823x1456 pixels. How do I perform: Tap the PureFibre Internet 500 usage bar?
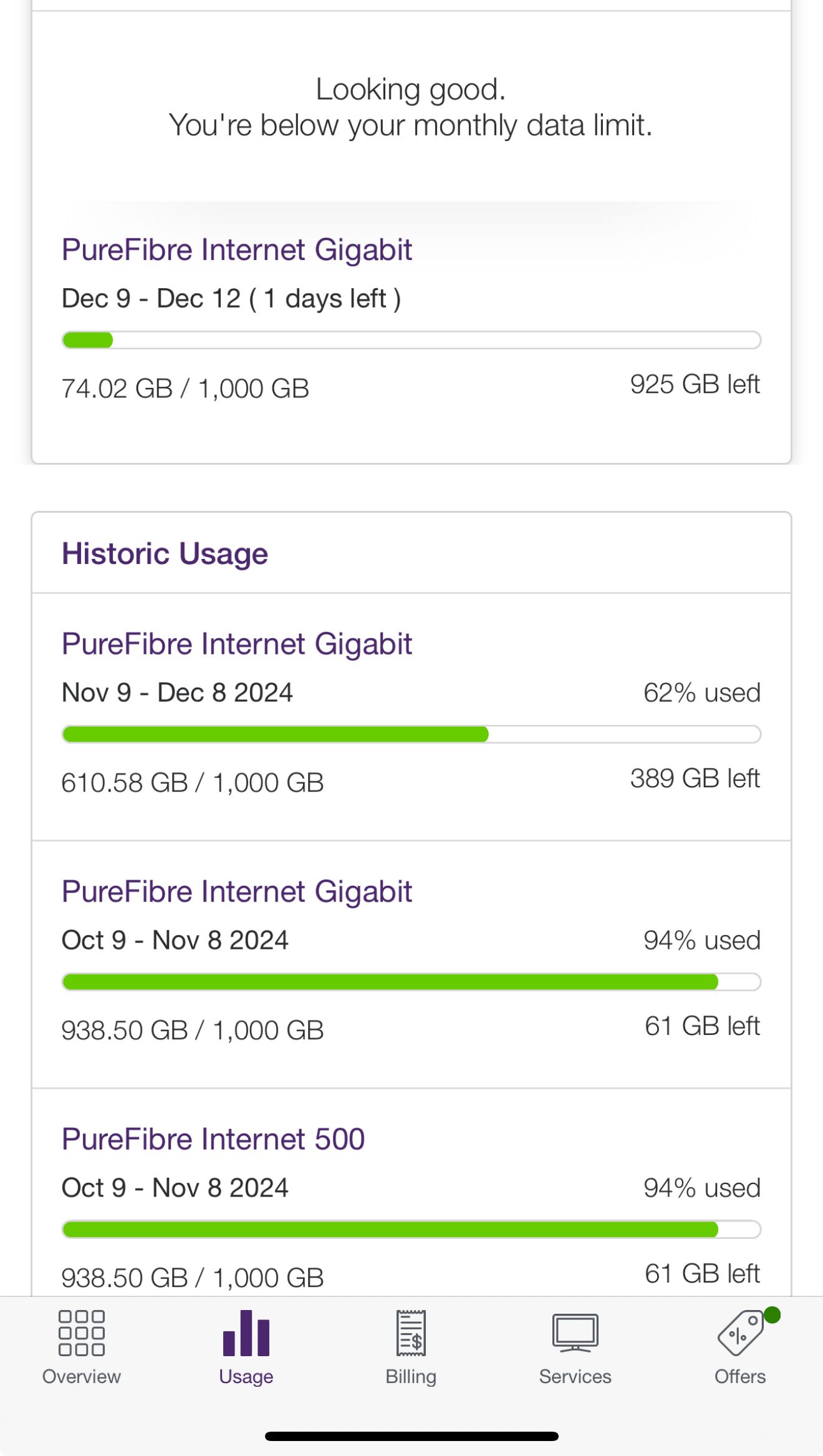point(411,1230)
